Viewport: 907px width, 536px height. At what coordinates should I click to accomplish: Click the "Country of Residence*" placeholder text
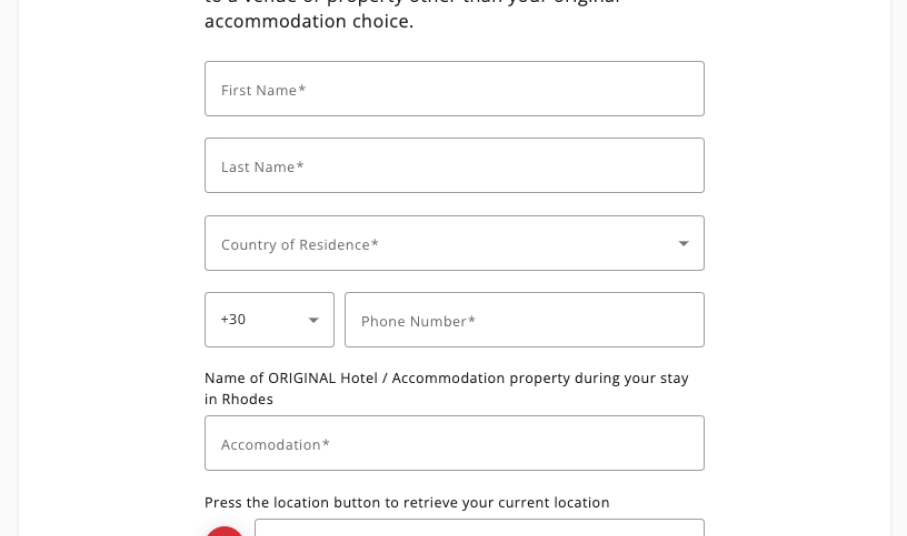pyautogui.click(x=300, y=245)
